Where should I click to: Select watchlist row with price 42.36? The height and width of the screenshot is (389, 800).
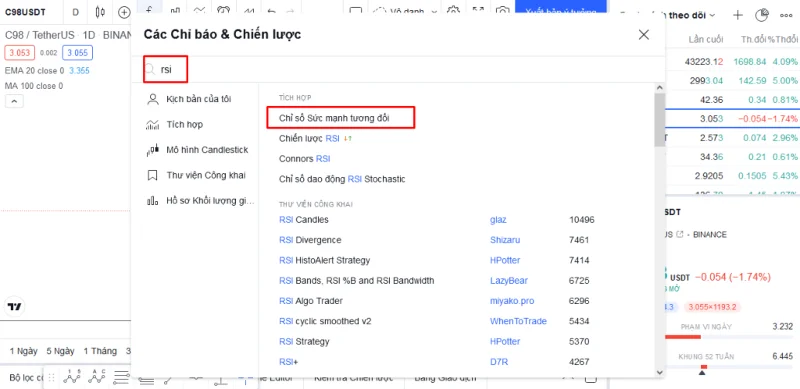tap(733, 100)
